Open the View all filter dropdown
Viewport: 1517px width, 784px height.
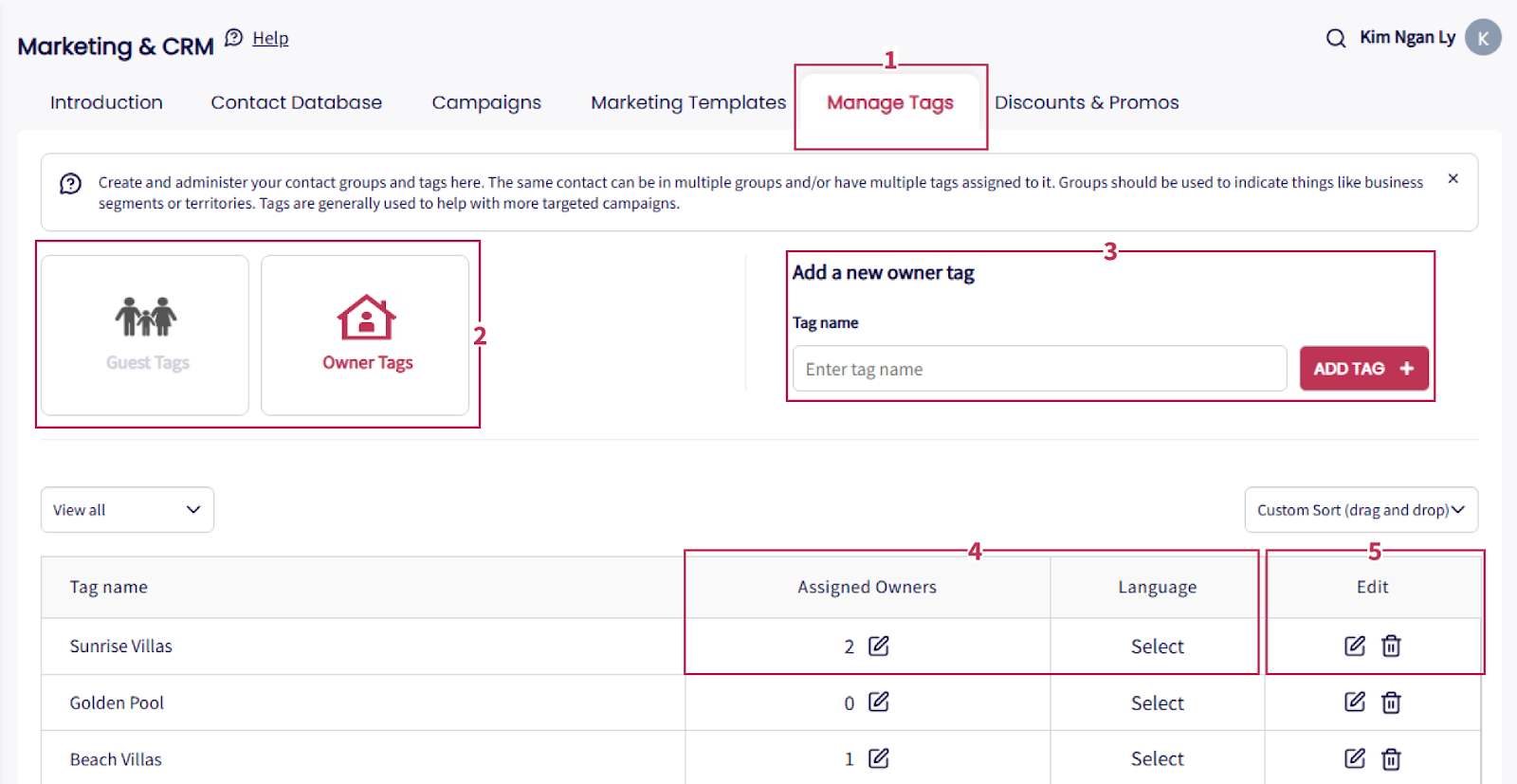pos(127,510)
